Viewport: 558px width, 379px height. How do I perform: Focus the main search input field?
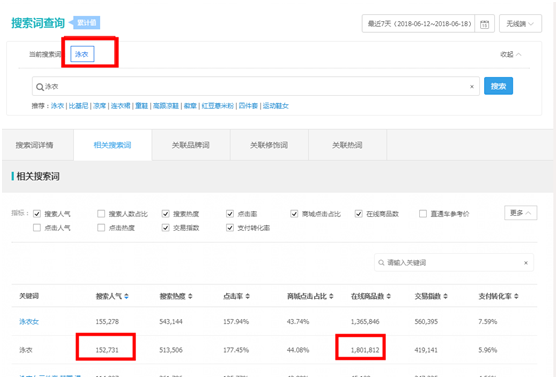click(x=256, y=86)
